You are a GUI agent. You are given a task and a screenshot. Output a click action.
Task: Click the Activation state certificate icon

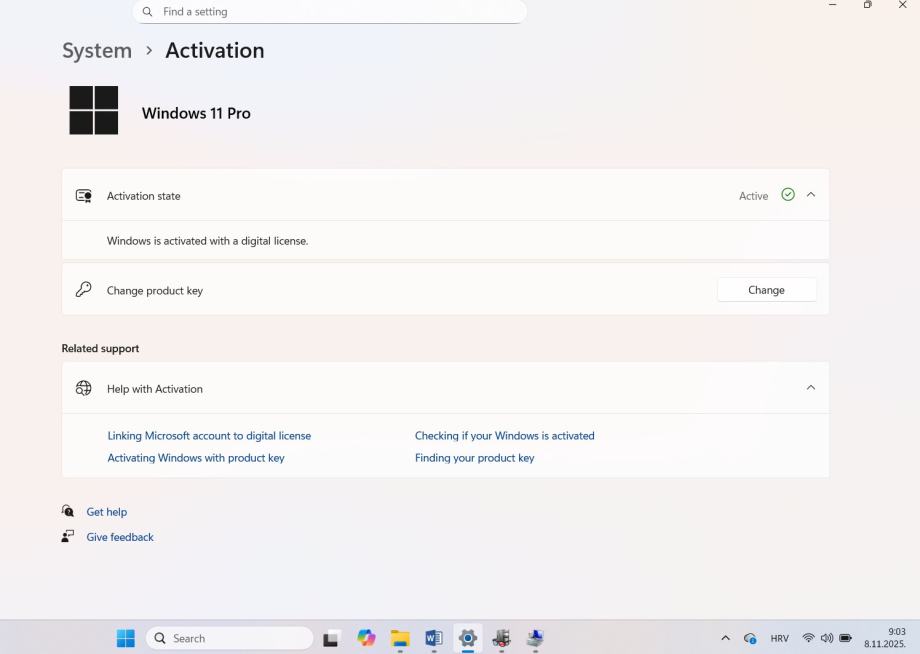click(84, 196)
